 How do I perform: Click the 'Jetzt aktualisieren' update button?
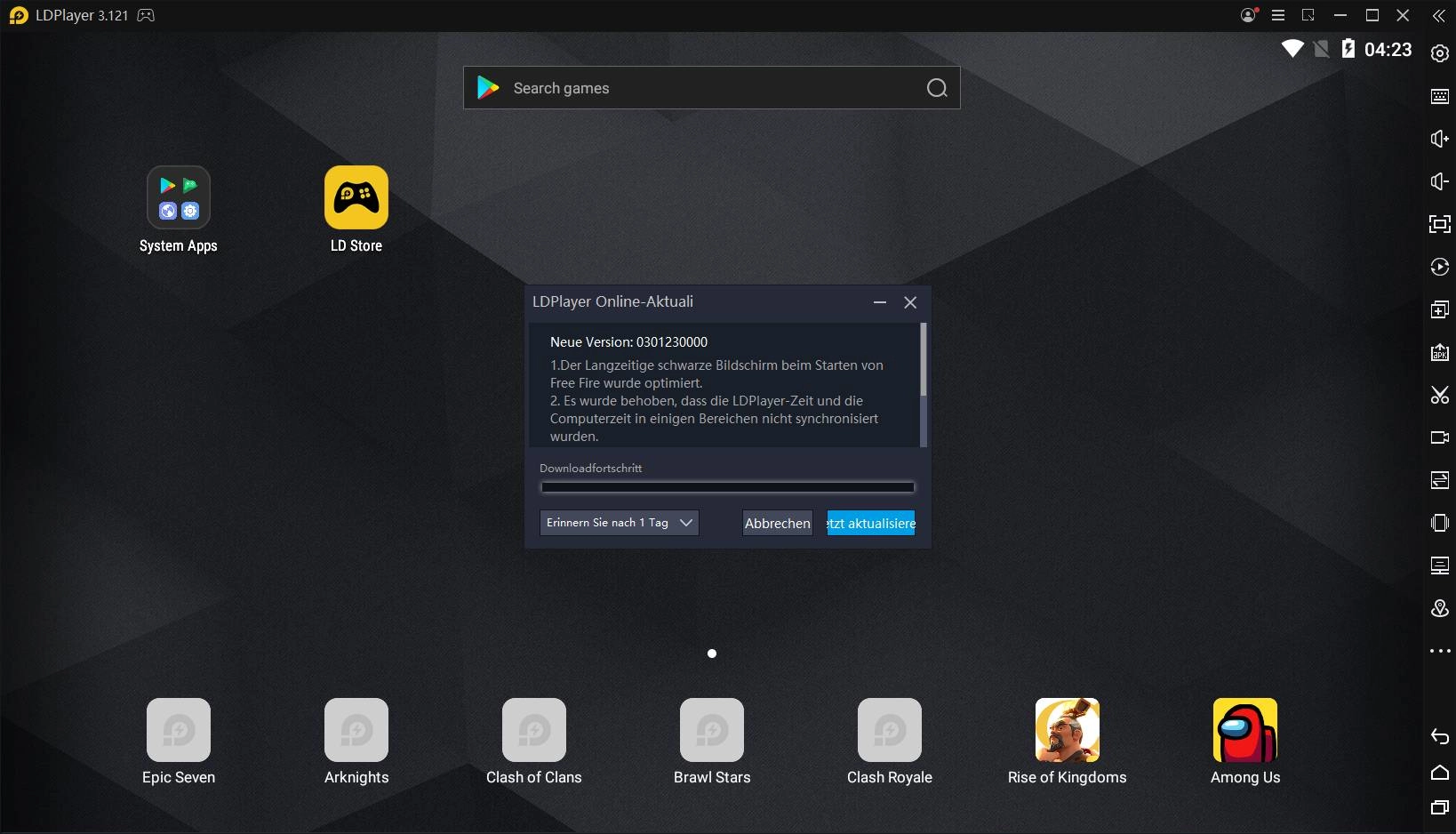871,523
